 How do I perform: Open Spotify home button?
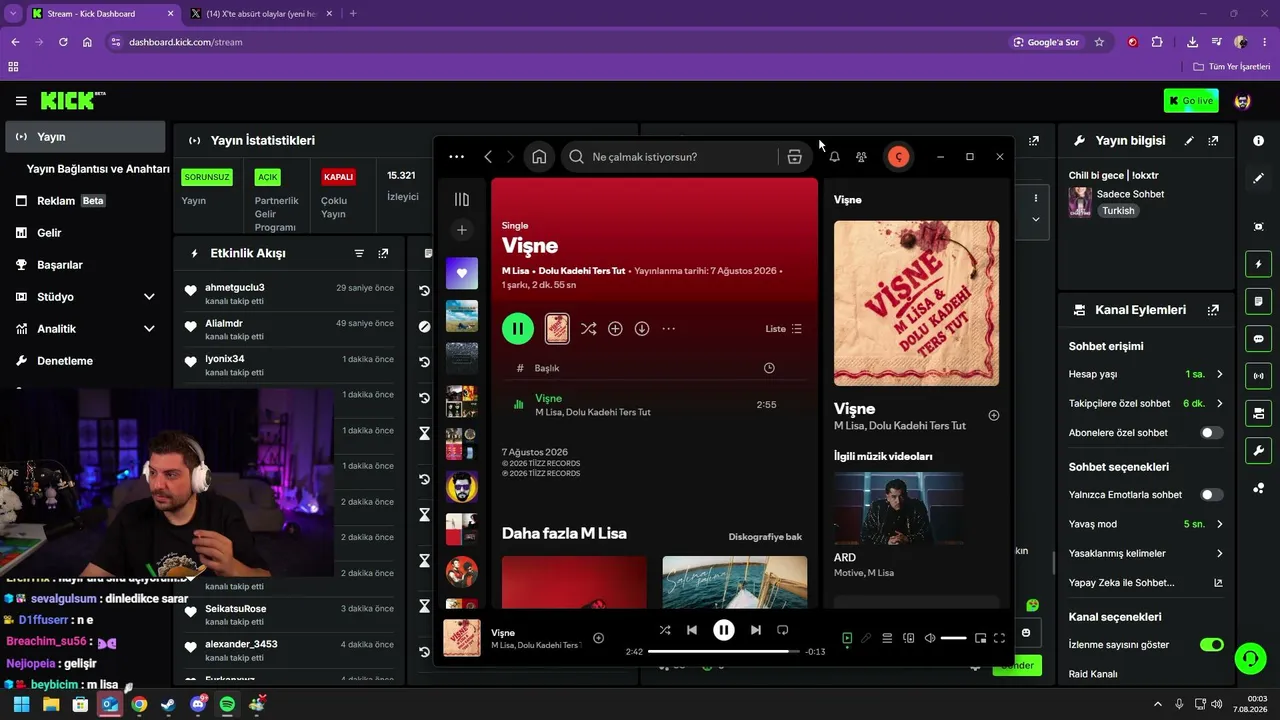(x=539, y=157)
